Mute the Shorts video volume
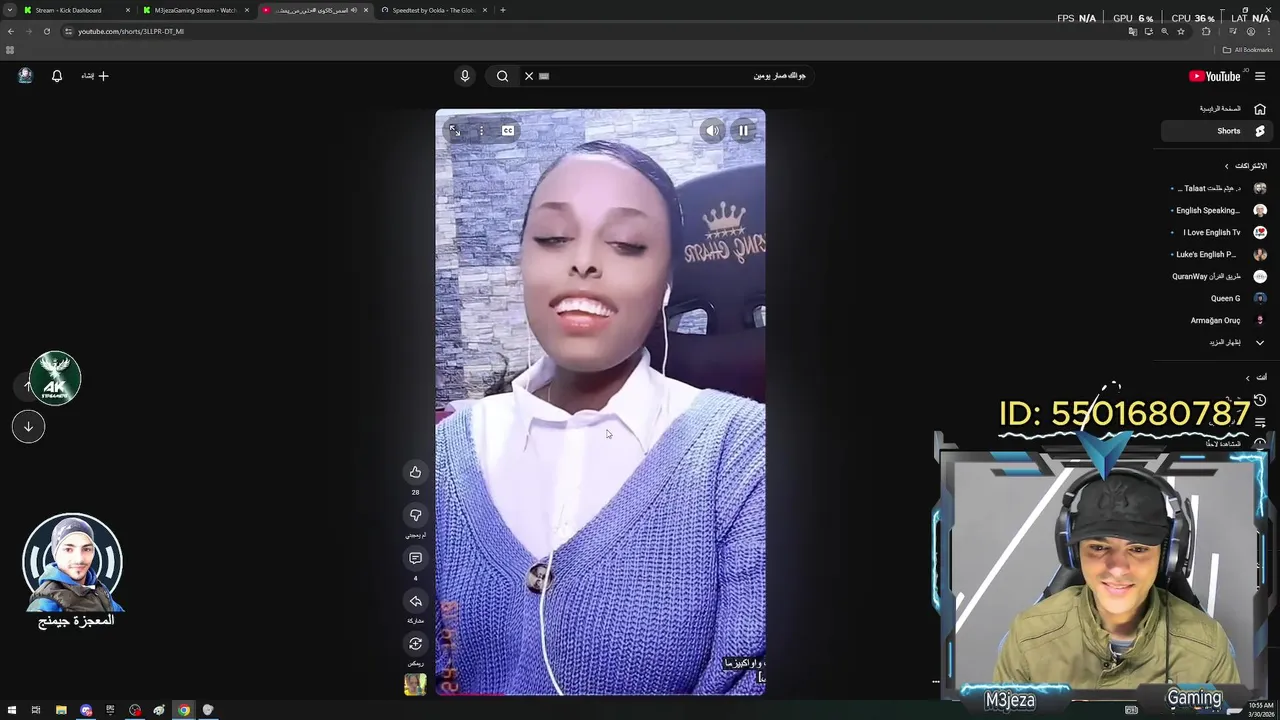Viewport: 1280px width, 720px height. point(712,131)
